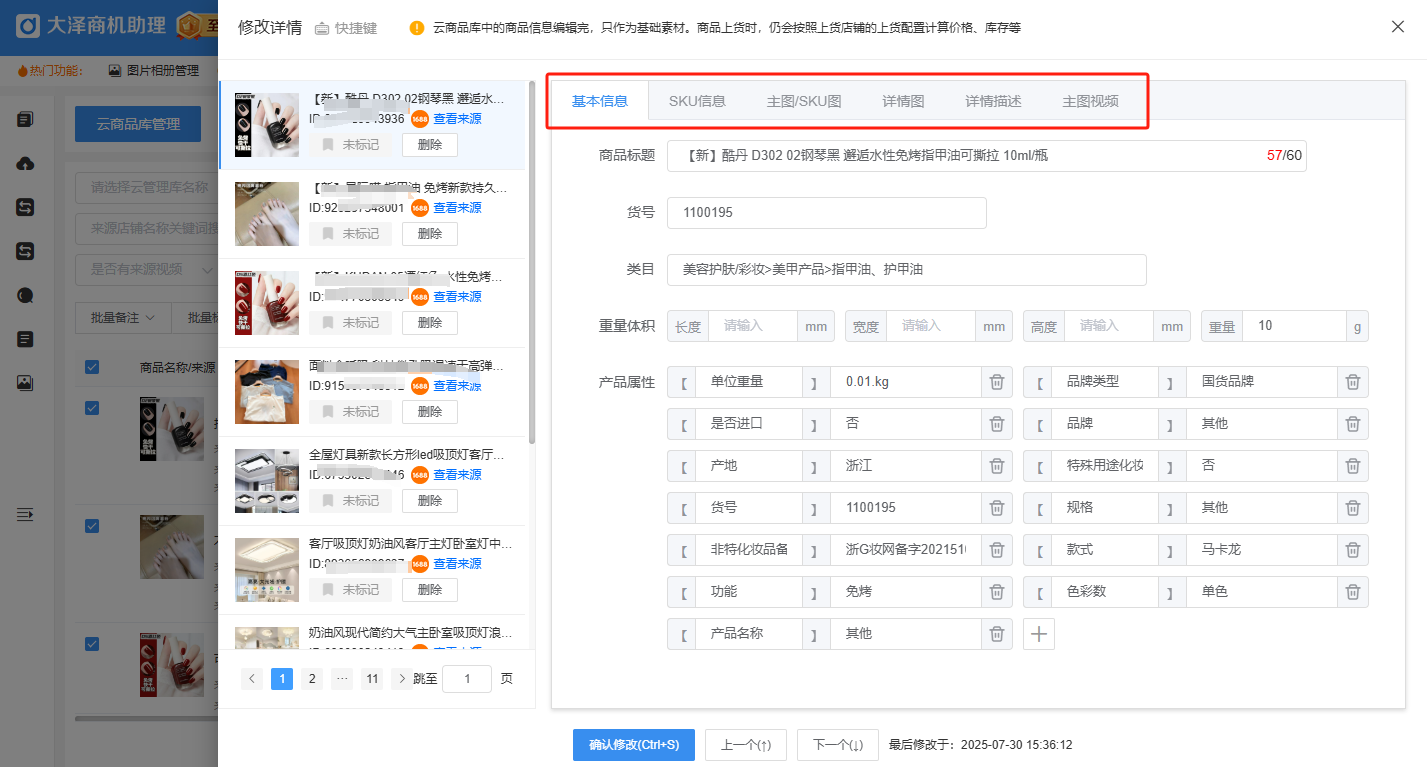
Task: Add a new product attribute with plus icon
Action: pyautogui.click(x=1039, y=634)
